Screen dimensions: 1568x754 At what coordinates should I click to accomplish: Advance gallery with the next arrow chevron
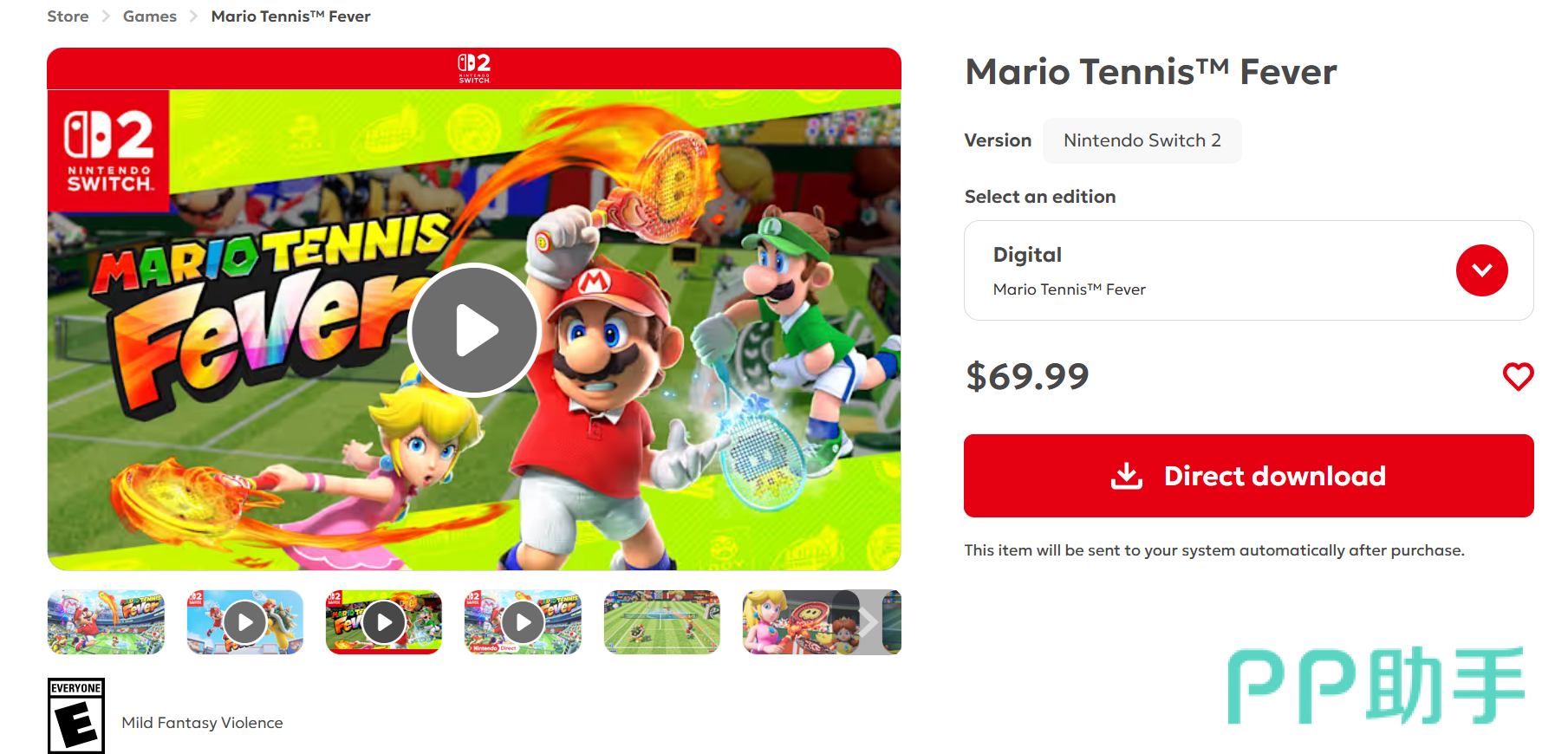[x=869, y=622]
